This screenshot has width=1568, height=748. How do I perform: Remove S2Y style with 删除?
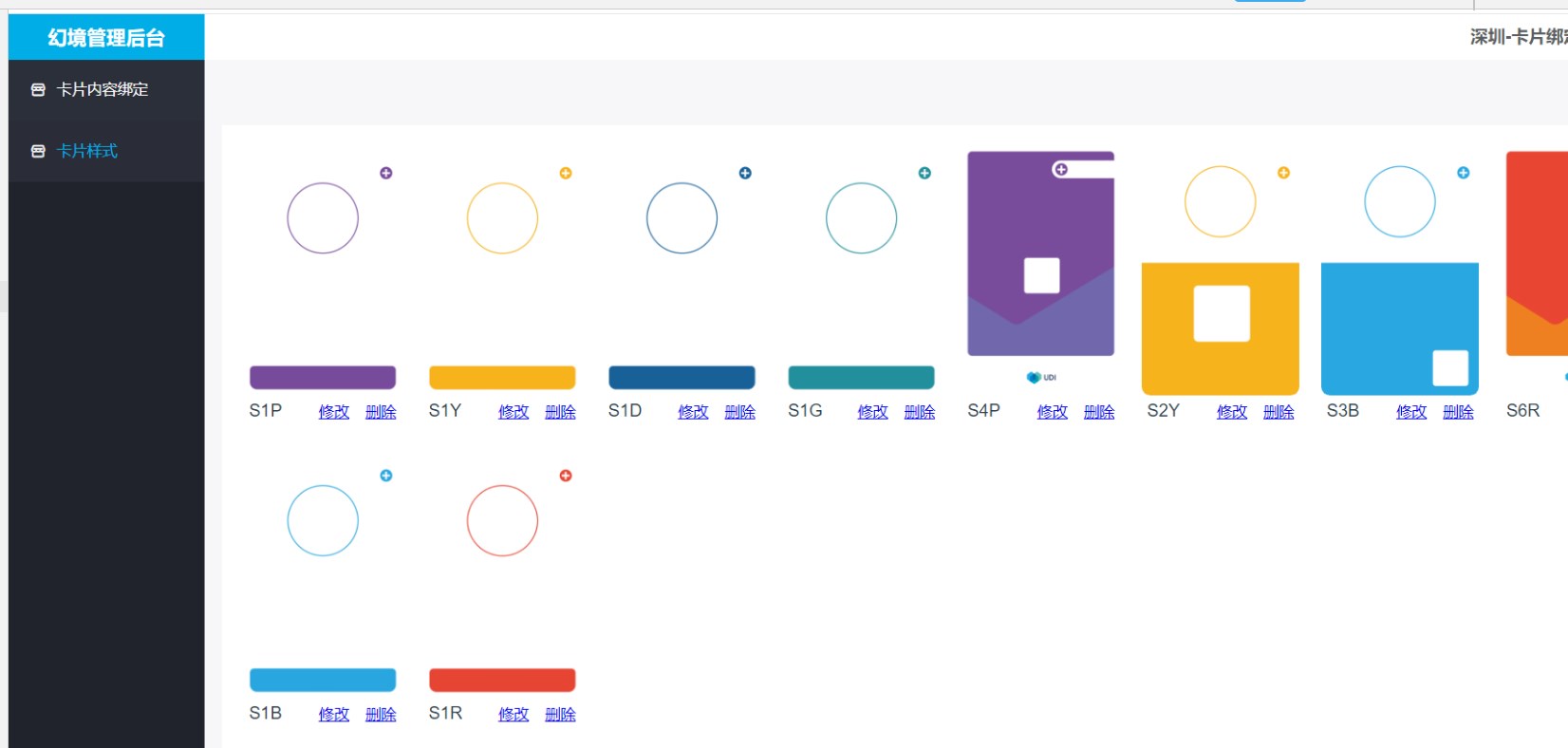click(1279, 411)
